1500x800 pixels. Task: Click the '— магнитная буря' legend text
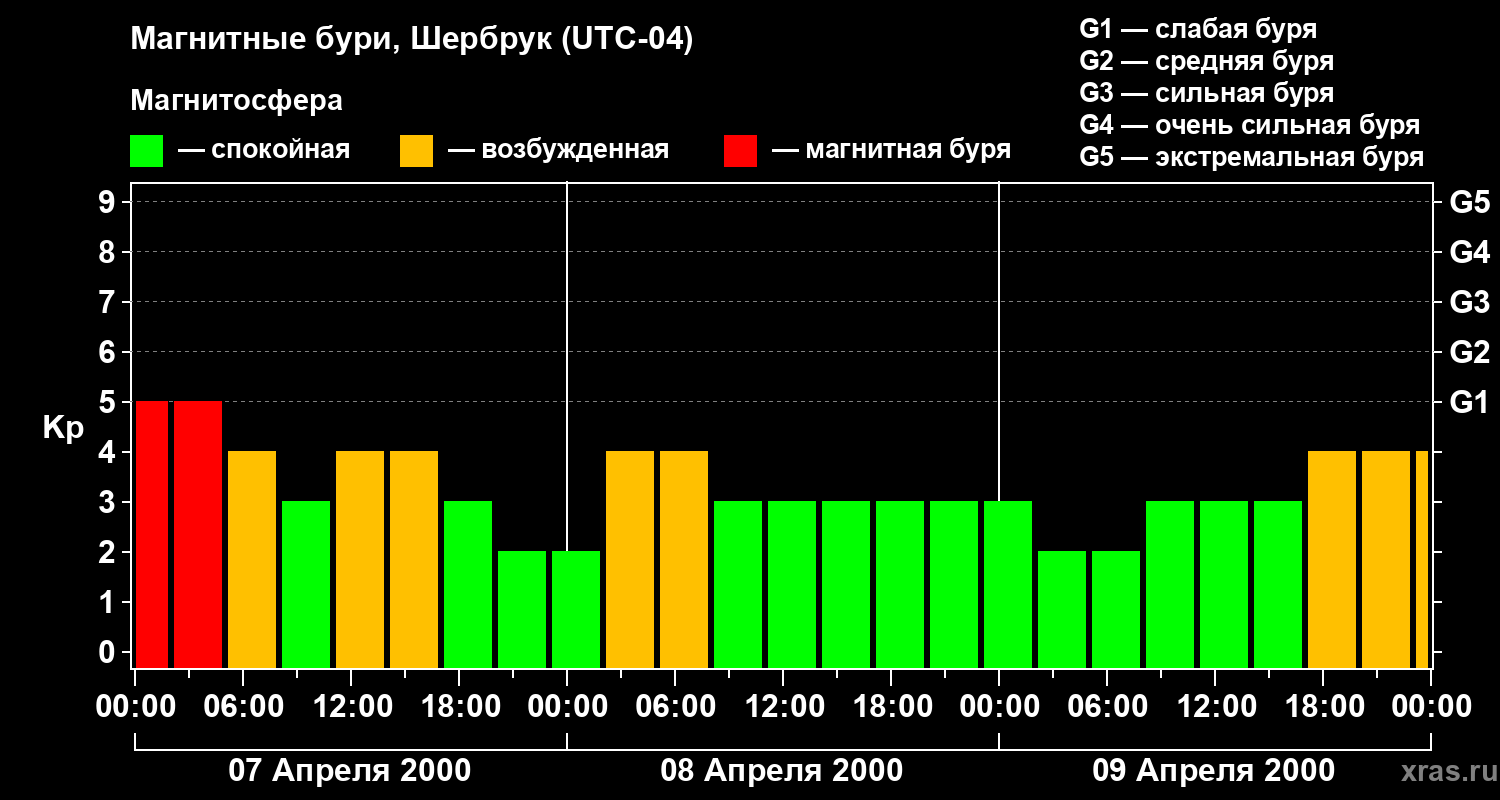[x=892, y=150]
